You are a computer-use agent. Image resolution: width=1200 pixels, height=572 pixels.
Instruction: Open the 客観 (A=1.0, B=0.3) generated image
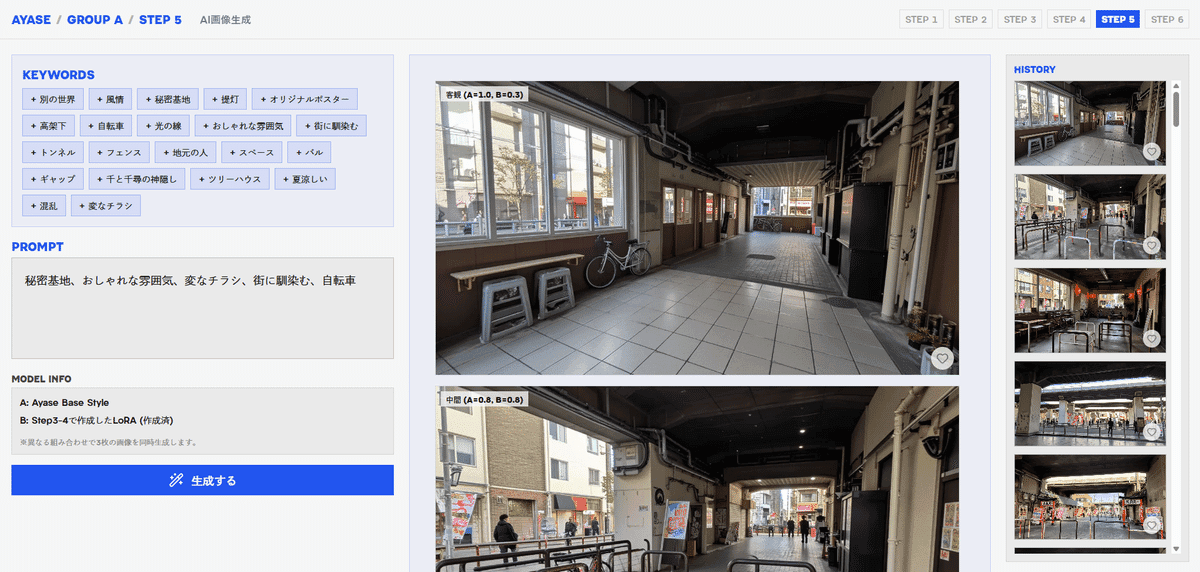697,228
